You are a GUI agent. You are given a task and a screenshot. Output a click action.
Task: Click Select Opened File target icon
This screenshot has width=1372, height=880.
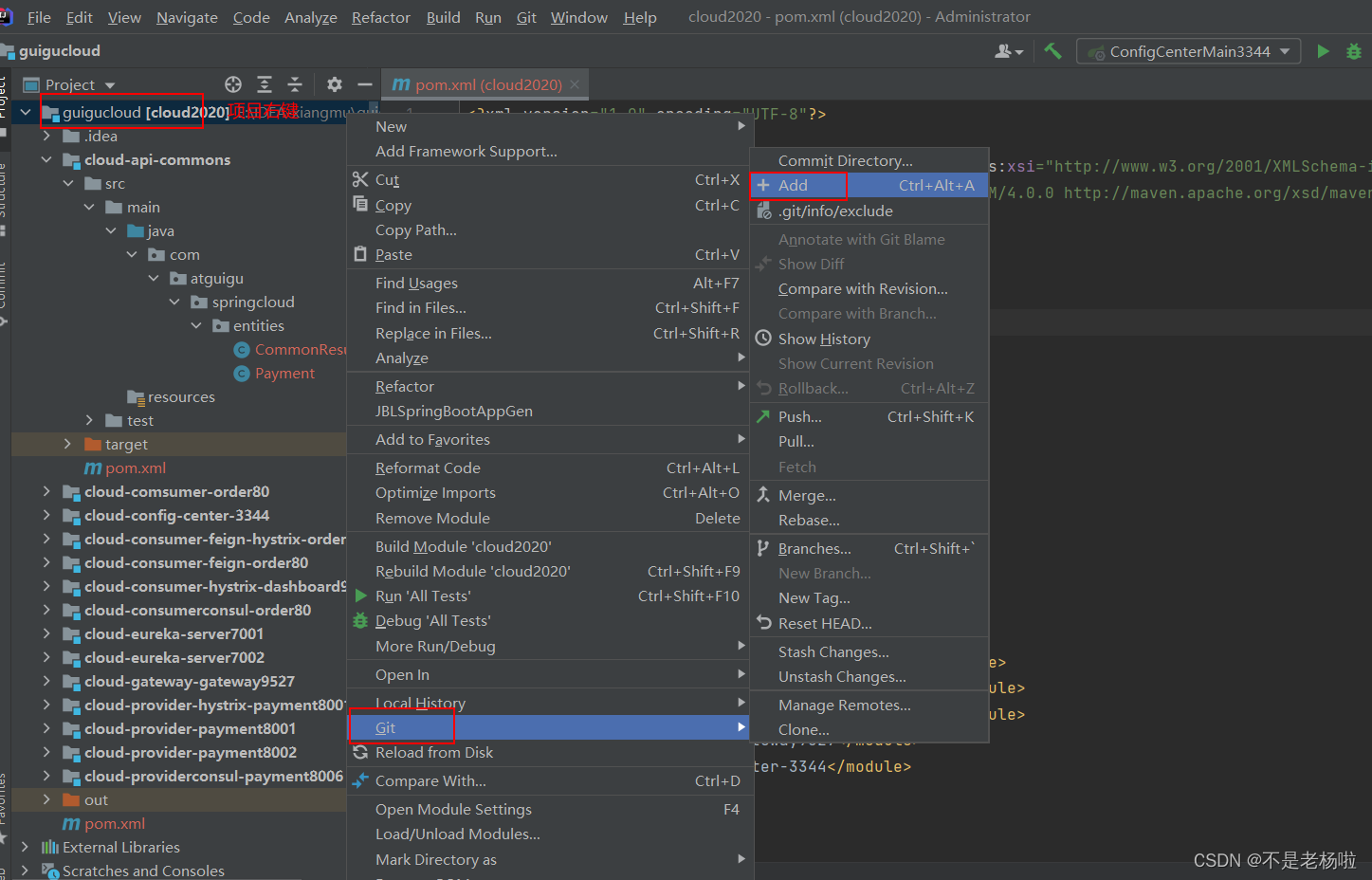tap(233, 84)
